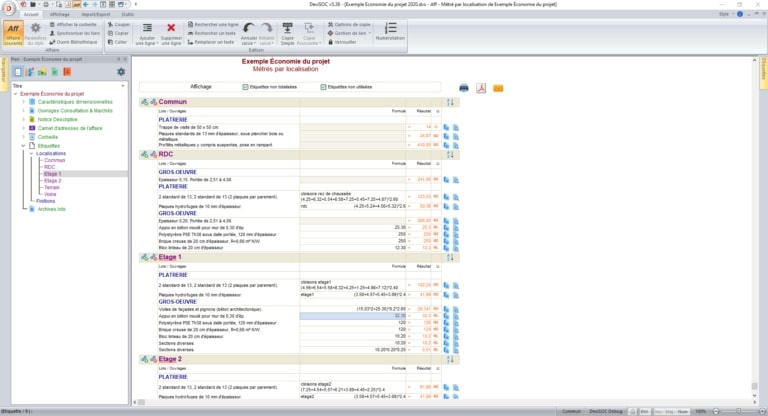Select Etage 2 in the localisations tree
768x416 pixels.
[52, 181]
